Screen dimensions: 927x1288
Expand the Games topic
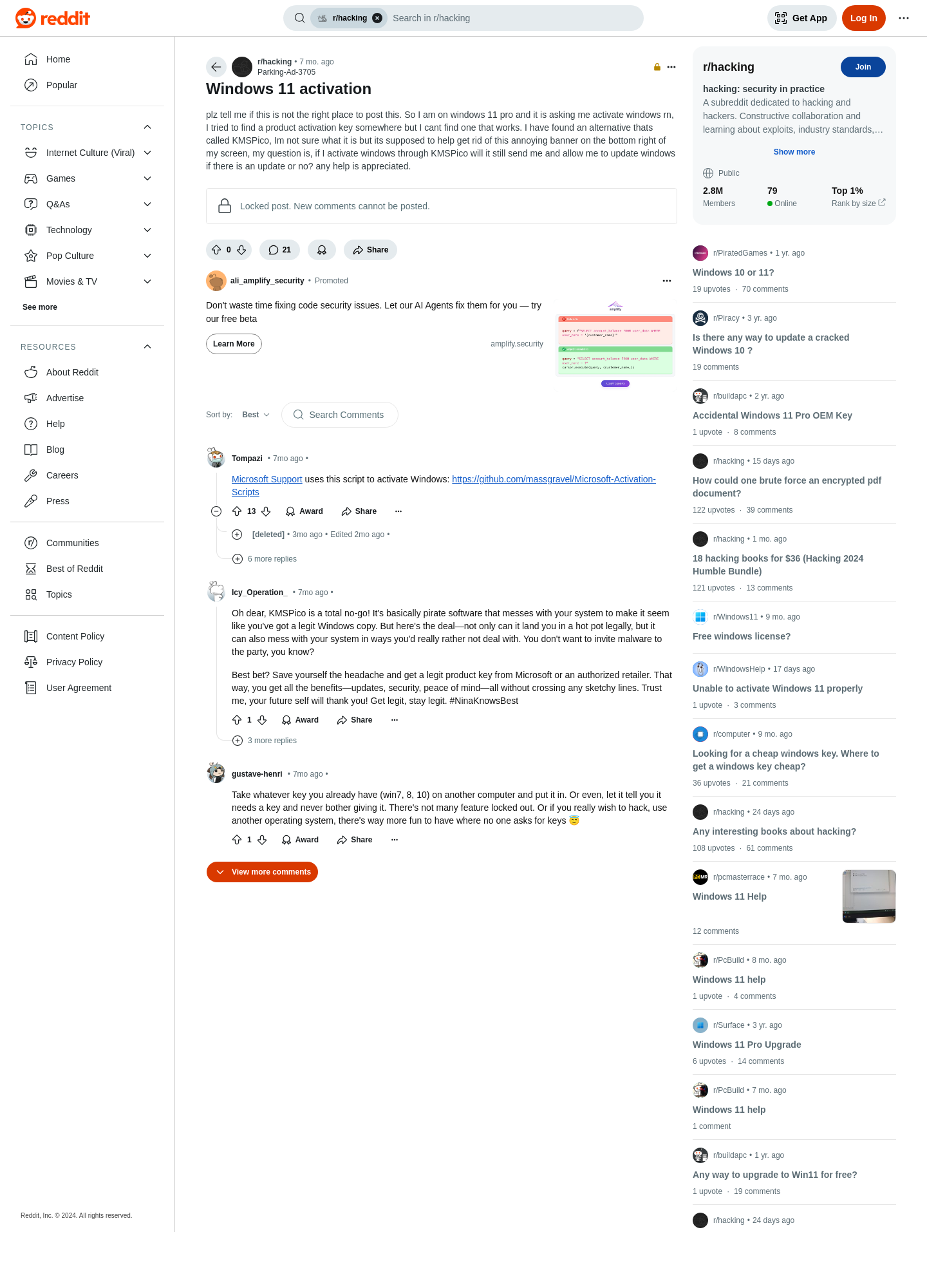pos(147,178)
